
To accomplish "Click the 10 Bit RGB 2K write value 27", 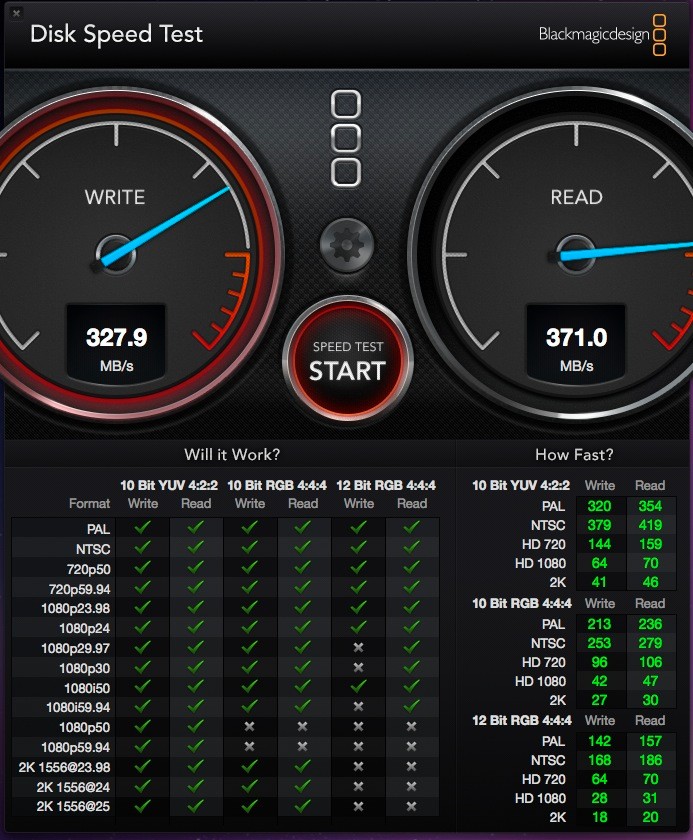I will 599,700.
